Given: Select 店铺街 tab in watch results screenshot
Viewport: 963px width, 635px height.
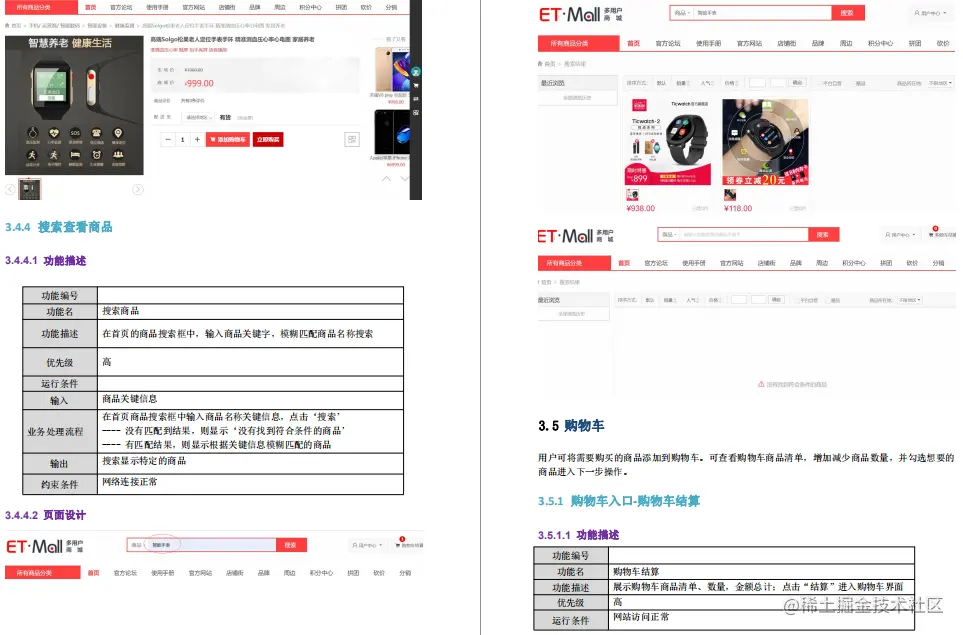Looking at the screenshot, I should pyautogui.click(x=787, y=44).
